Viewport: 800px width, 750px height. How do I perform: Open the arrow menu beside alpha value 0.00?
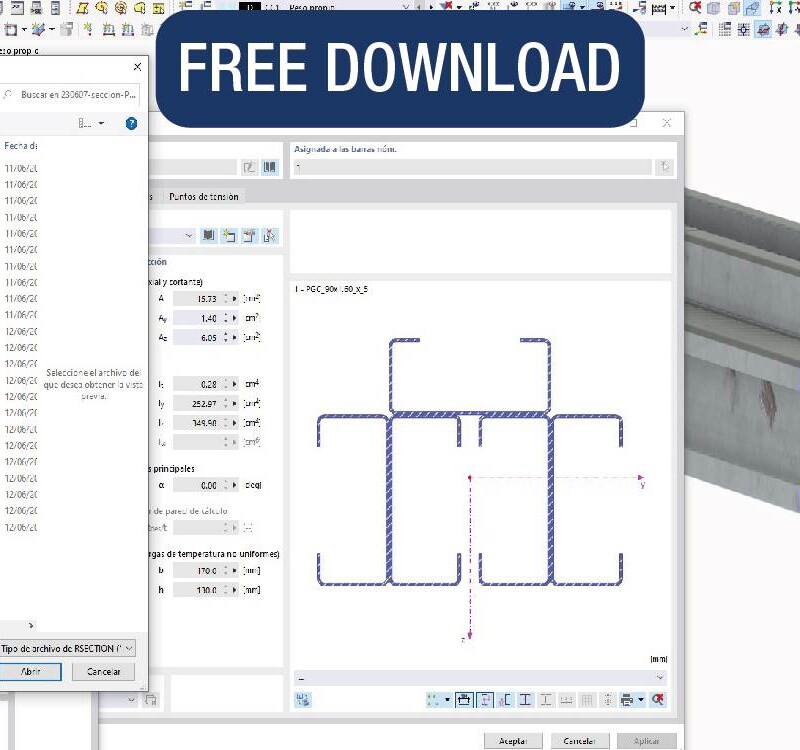point(234,485)
